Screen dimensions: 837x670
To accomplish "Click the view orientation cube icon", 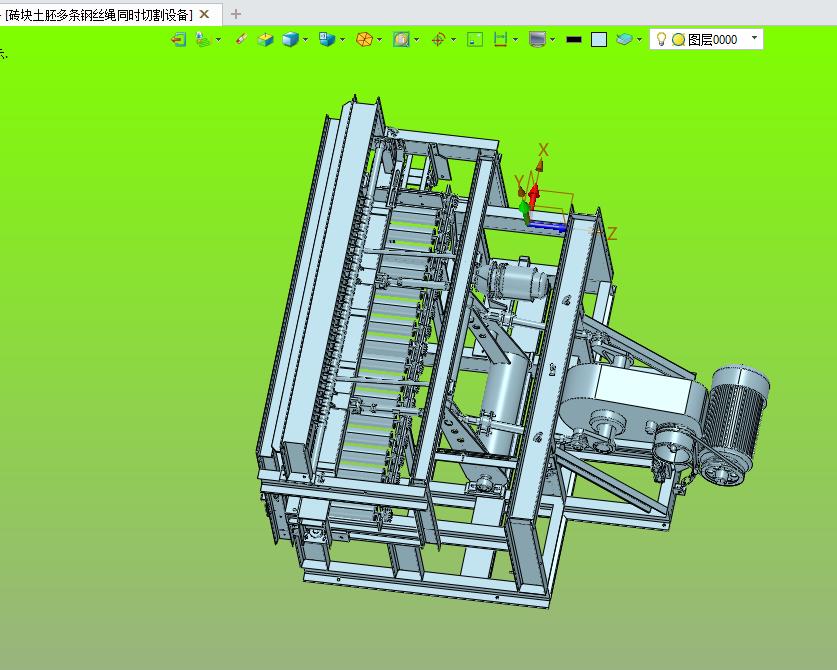I will pos(327,40).
